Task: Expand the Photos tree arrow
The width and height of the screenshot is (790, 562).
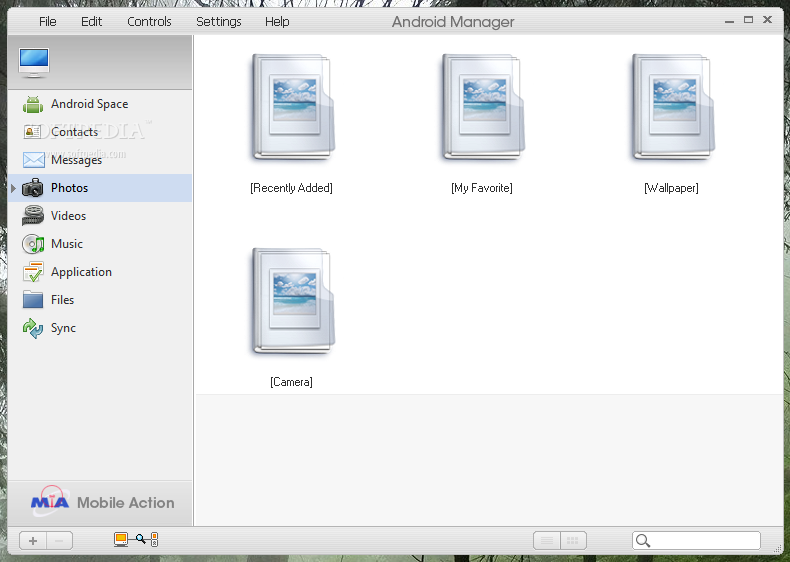Action: point(14,188)
